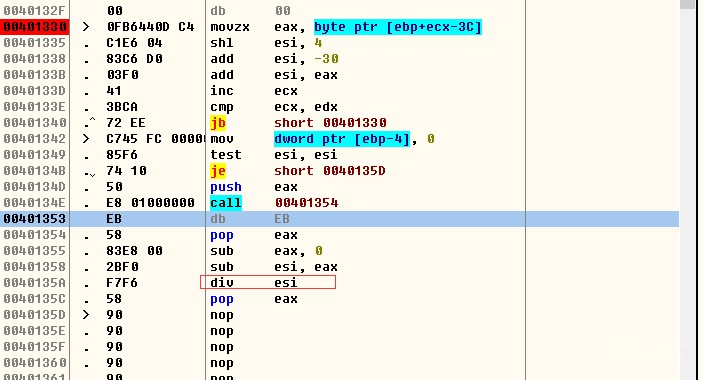Click the yellow-highlighted jb mnemonic
This screenshot has height=380, width=703.
(218, 123)
